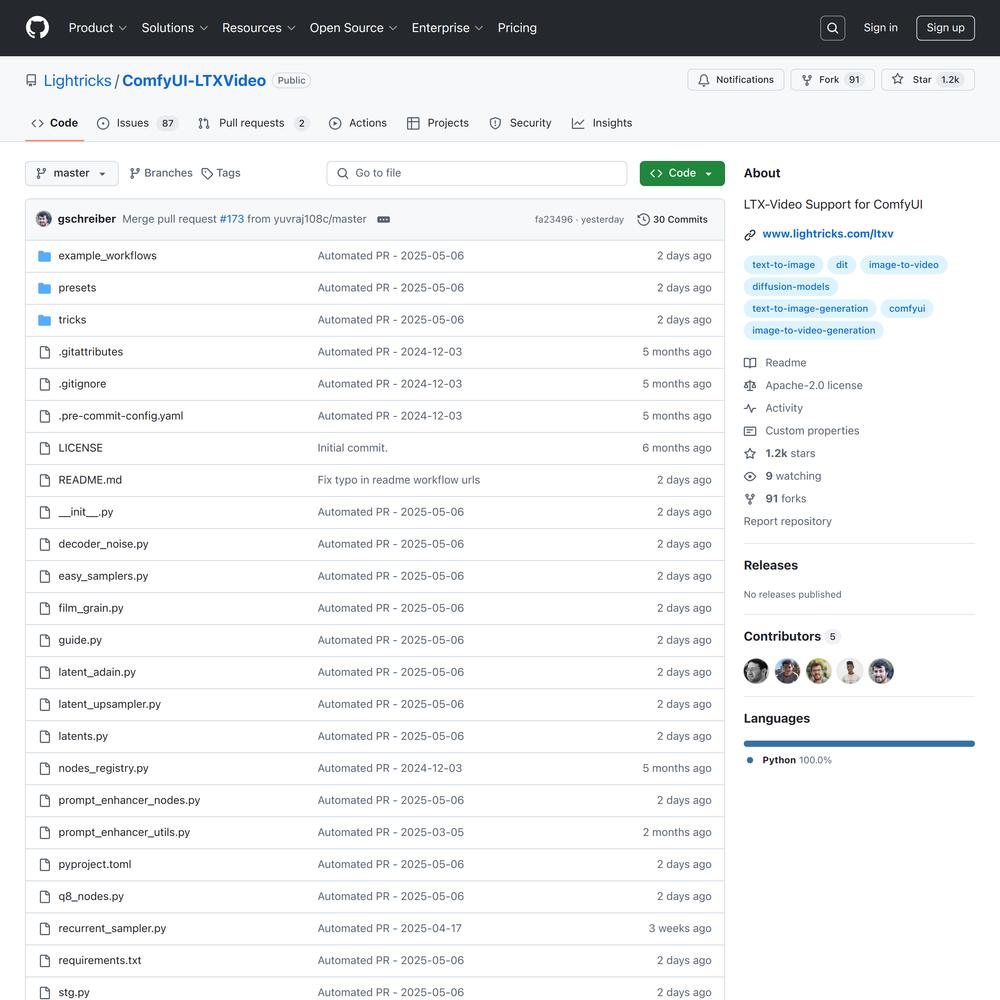Open the Product menu
Screen dimensions: 1000x1000
[x=97, y=28]
